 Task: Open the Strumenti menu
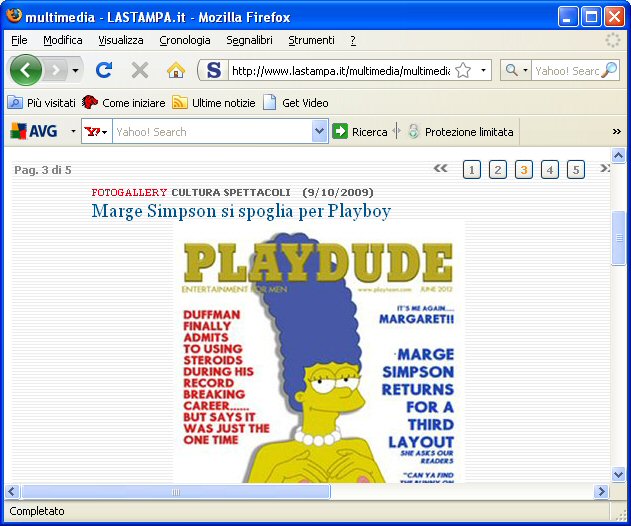311,40
